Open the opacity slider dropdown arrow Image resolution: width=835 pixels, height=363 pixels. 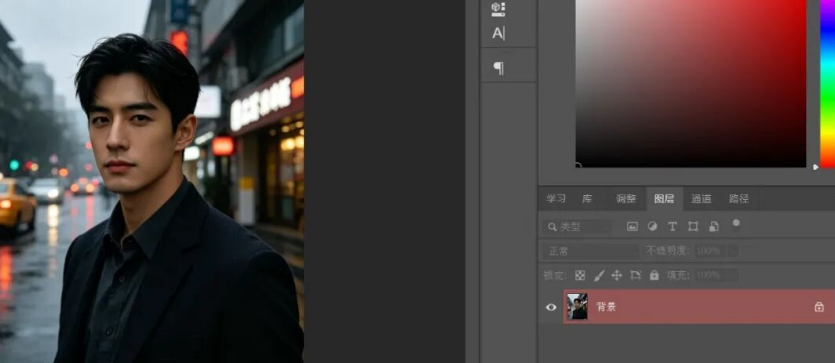(733, 251)
